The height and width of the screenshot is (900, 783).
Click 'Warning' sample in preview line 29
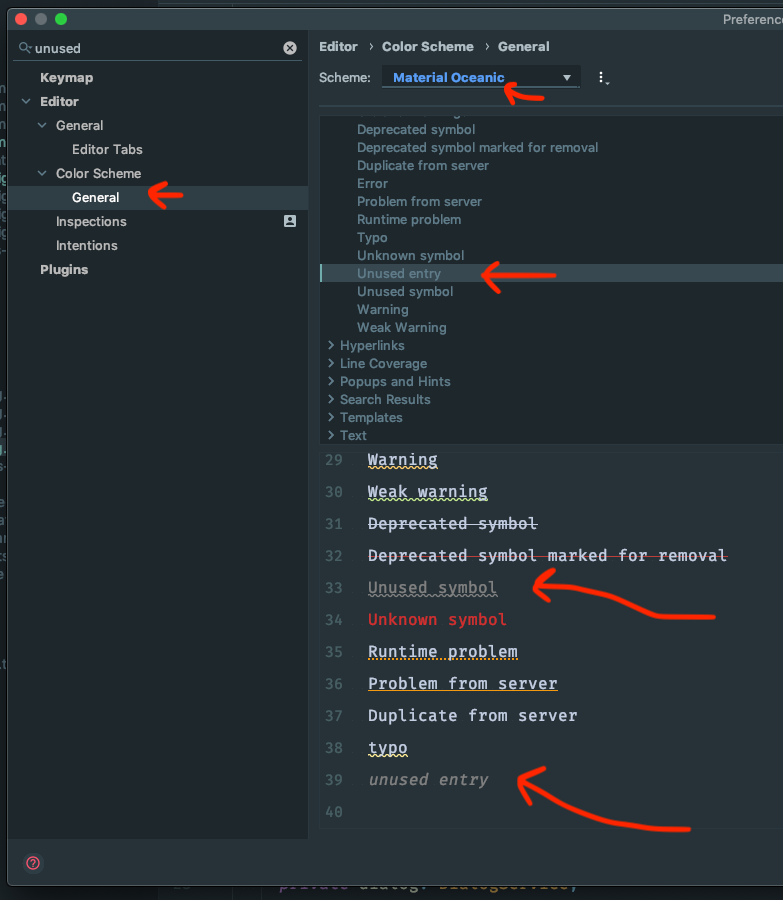tap(402, 460)
